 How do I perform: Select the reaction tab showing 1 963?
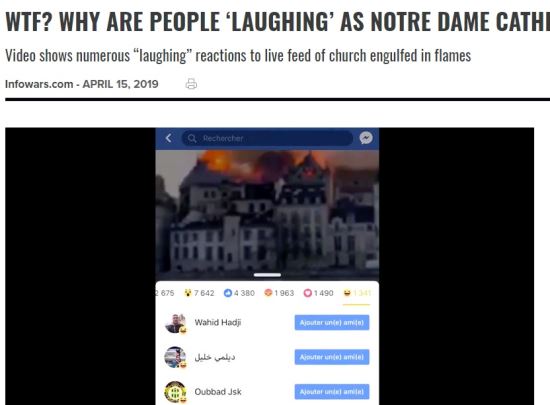(279, 293)
